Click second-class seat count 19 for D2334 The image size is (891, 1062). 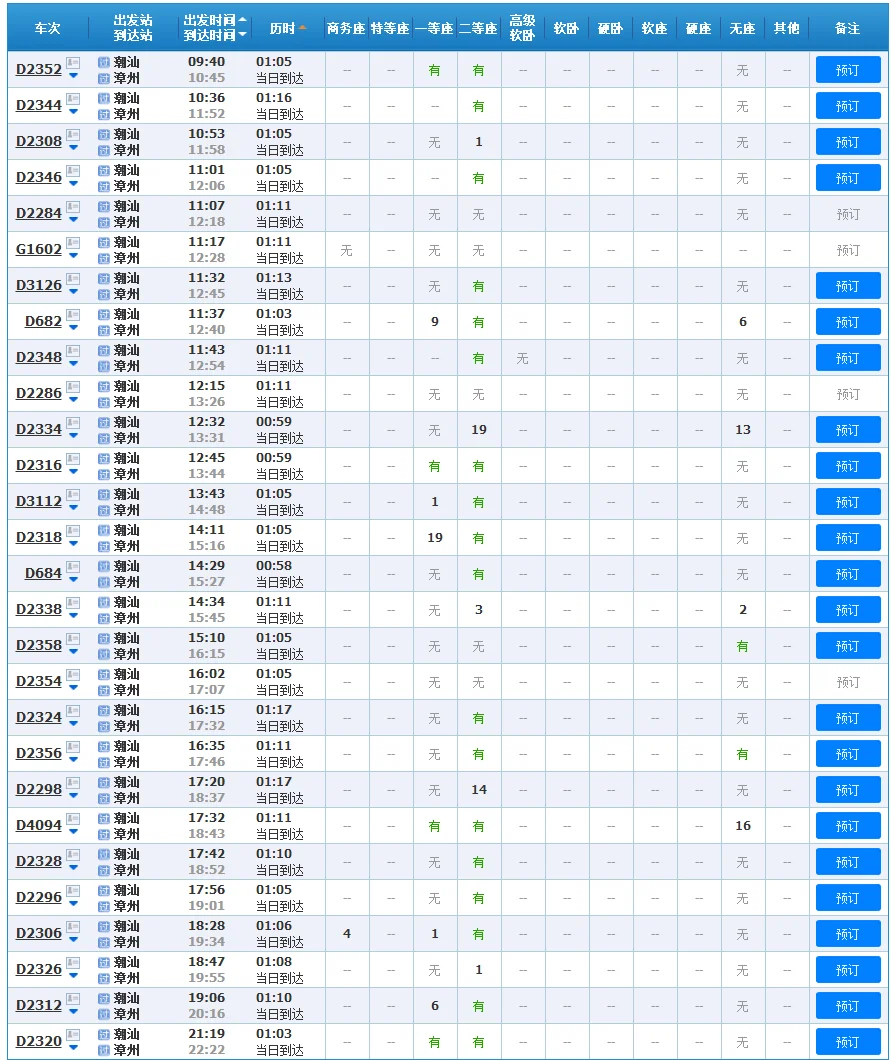pyautogui.click(x=479, y=430)
